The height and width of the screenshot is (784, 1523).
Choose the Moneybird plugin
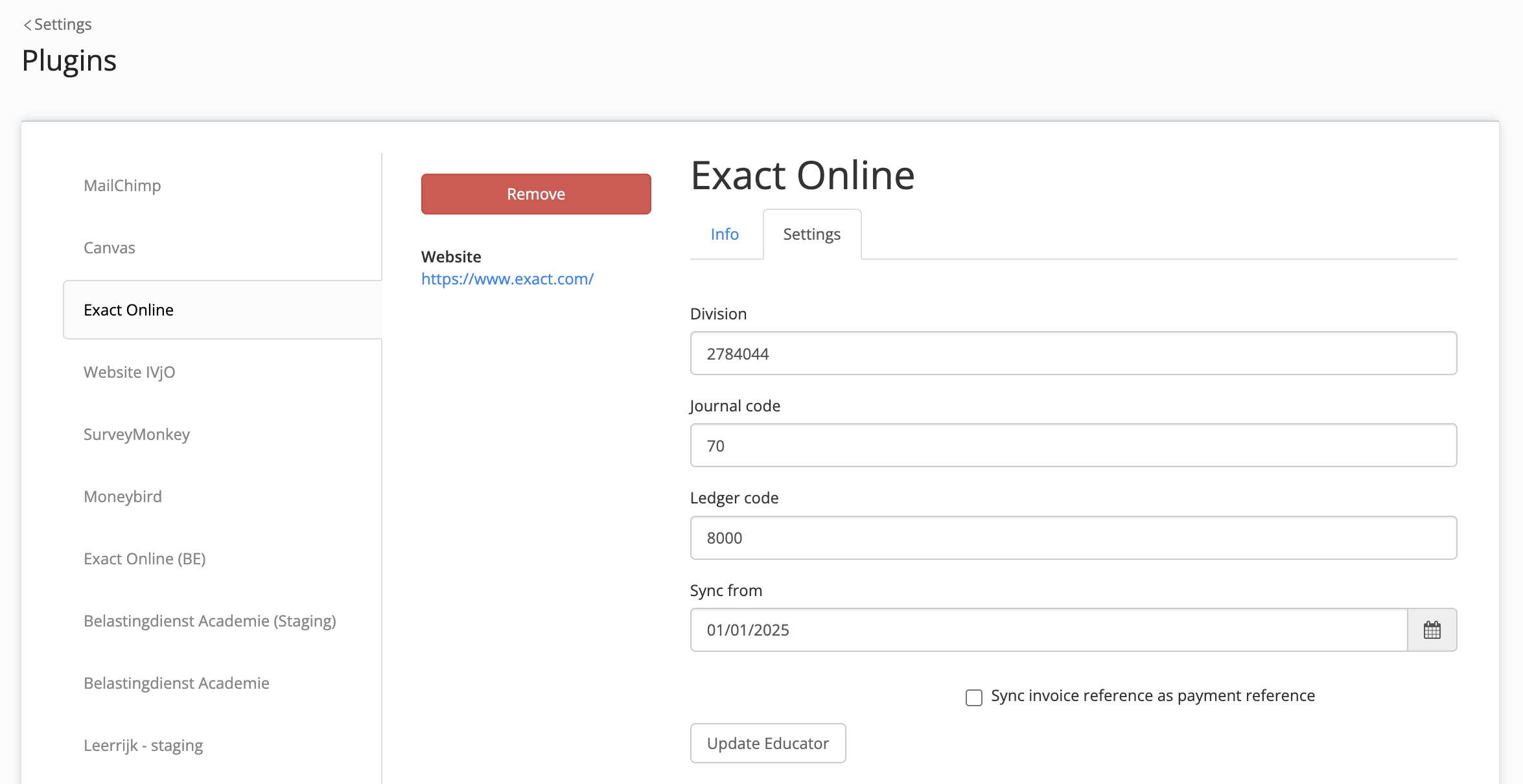(123, 496)
